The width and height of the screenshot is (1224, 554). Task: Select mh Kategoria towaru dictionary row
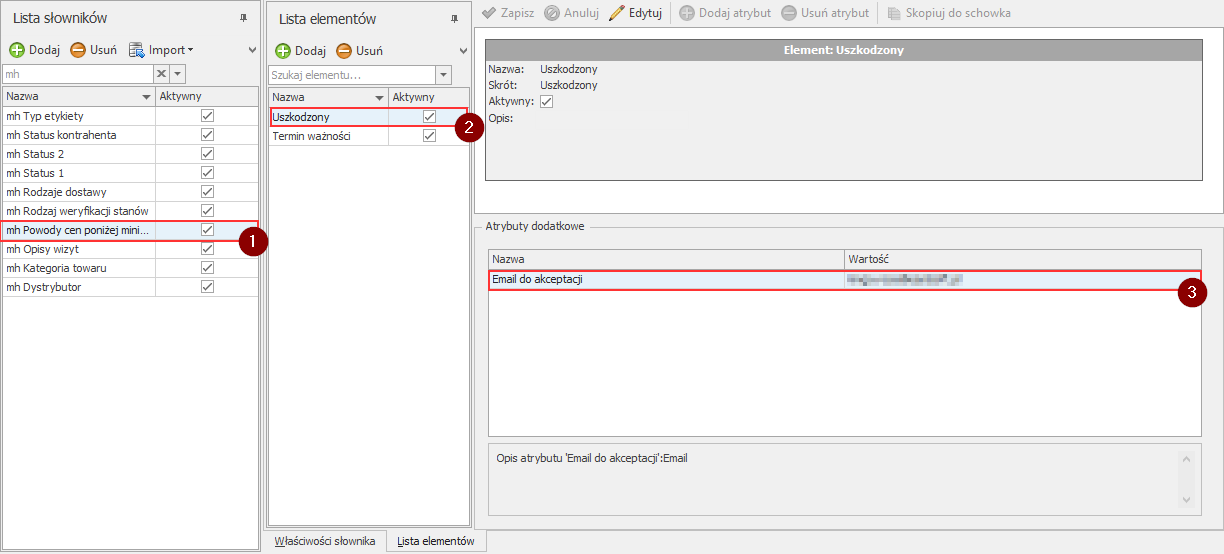(x=56, y=268)
